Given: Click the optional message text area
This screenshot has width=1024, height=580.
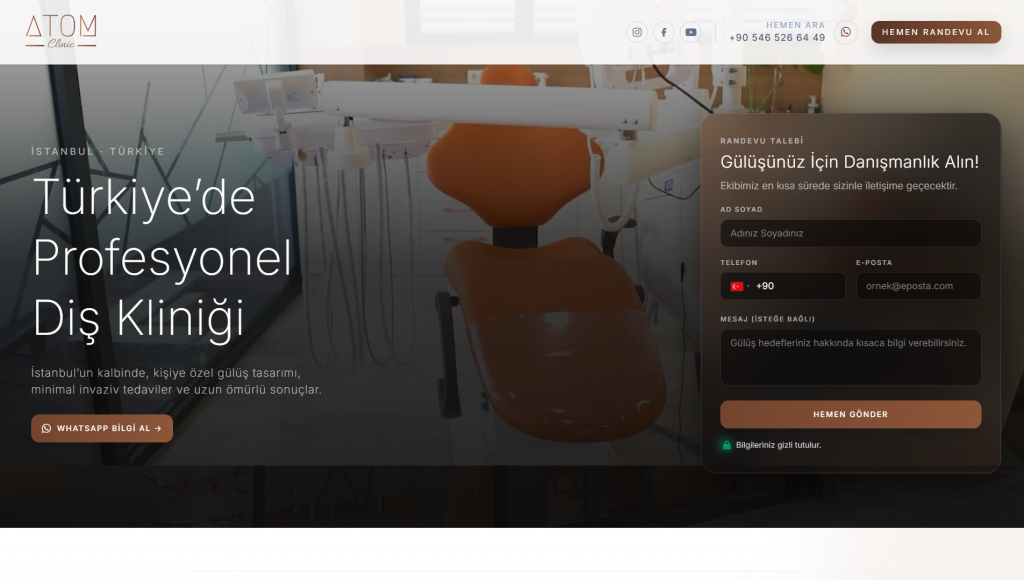Looking at the screenshot, I should 850,357.
